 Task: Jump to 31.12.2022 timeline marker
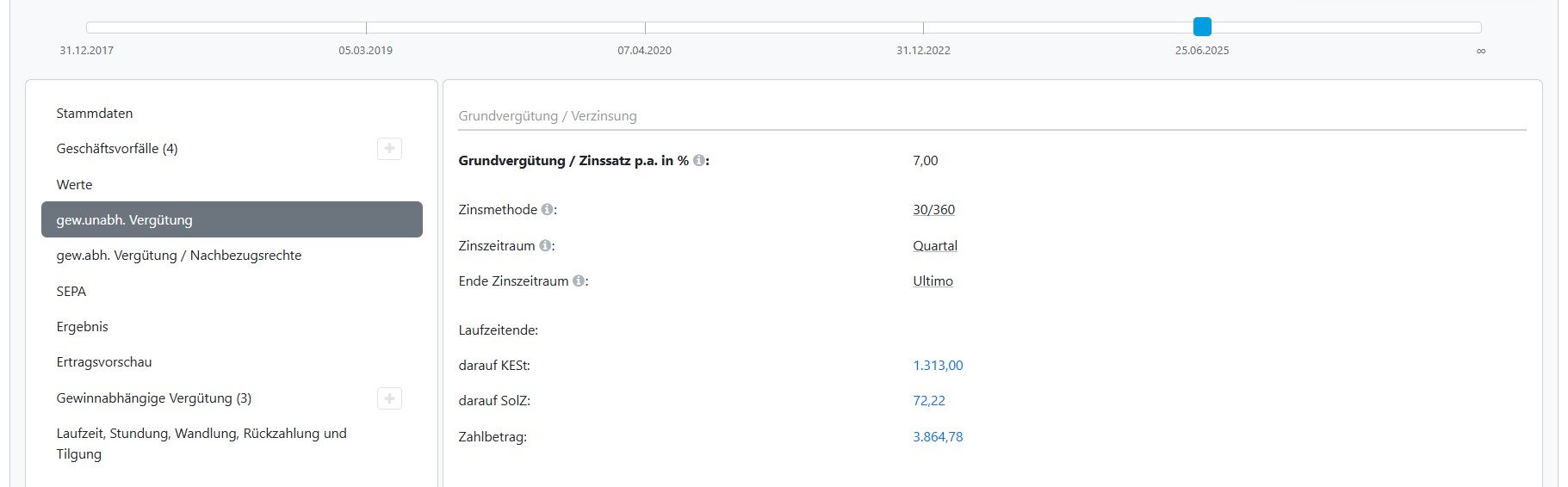point(923,28)
